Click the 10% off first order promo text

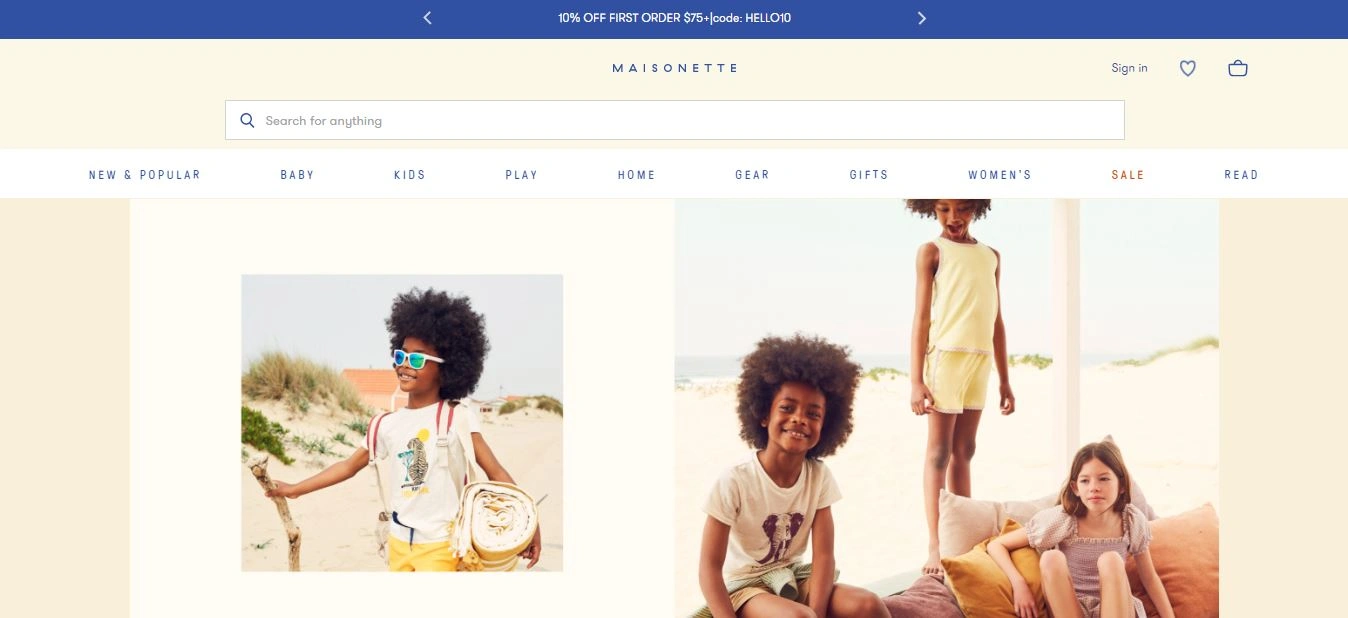coord(675,18)
